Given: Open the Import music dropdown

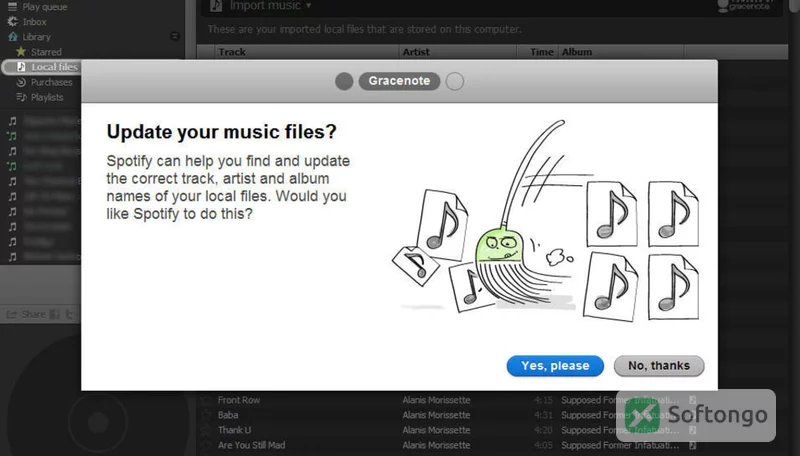Looking at the screenshot, I should 270,6.
